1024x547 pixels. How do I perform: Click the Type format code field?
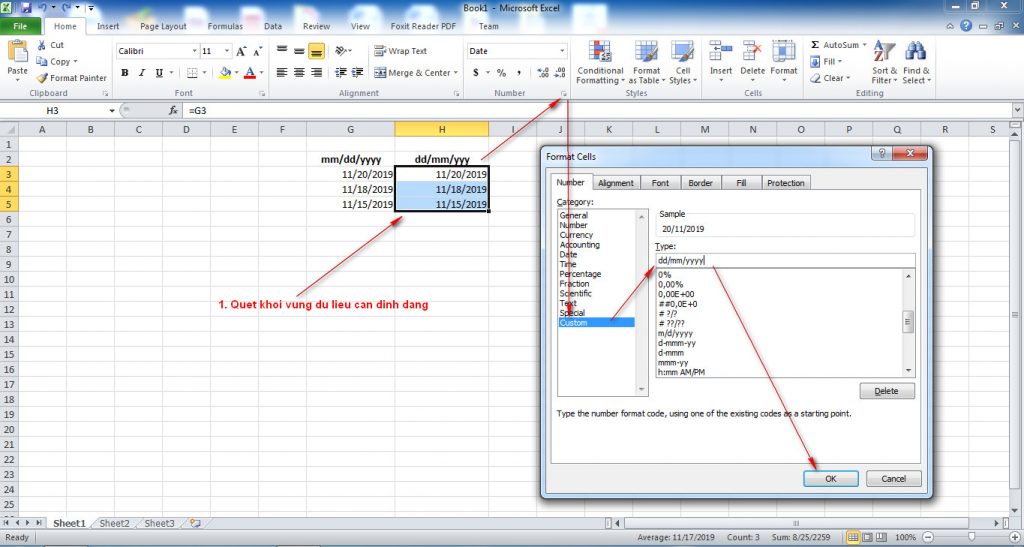785,260
